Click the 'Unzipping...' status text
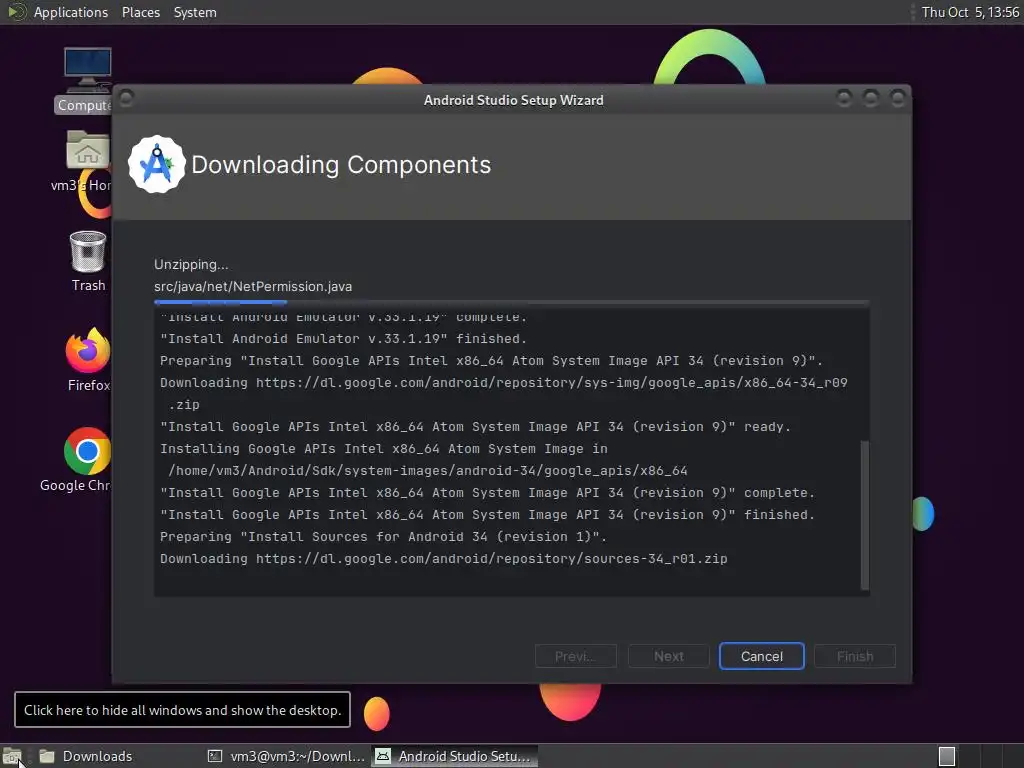Image resolution: width=1024 pixels, height=768 pixels. [x=191, y=264]
